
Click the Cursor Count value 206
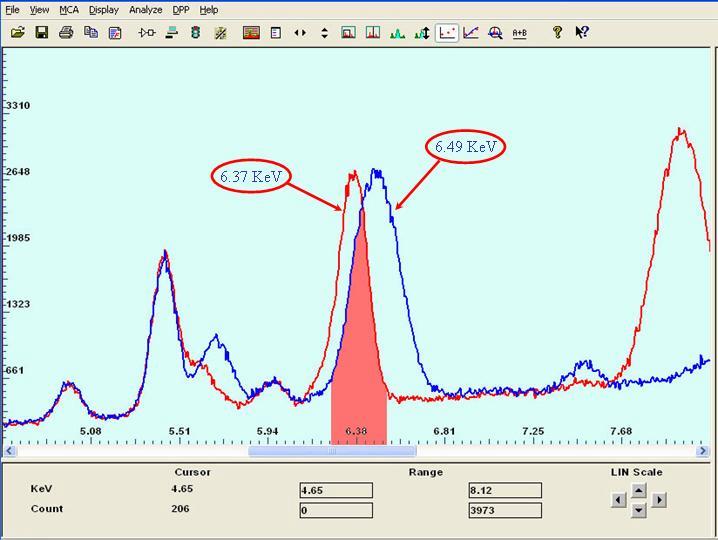pyautogui.click(x=180, y=509)
